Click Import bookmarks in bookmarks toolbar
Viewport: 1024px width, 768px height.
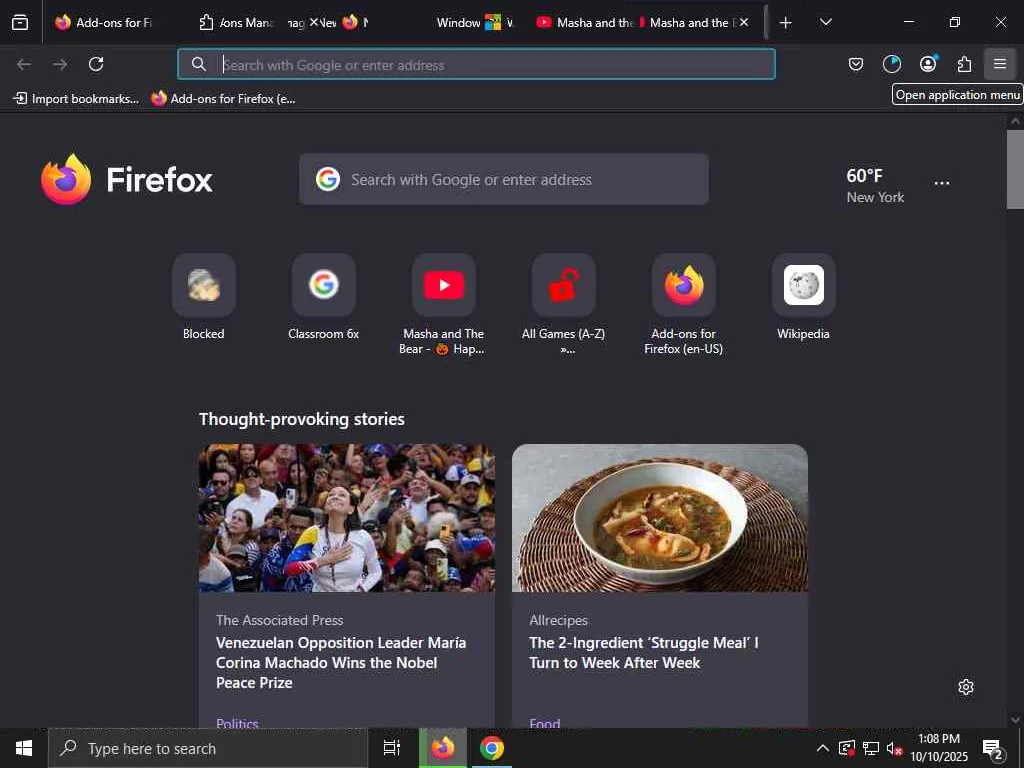point(76,99)
